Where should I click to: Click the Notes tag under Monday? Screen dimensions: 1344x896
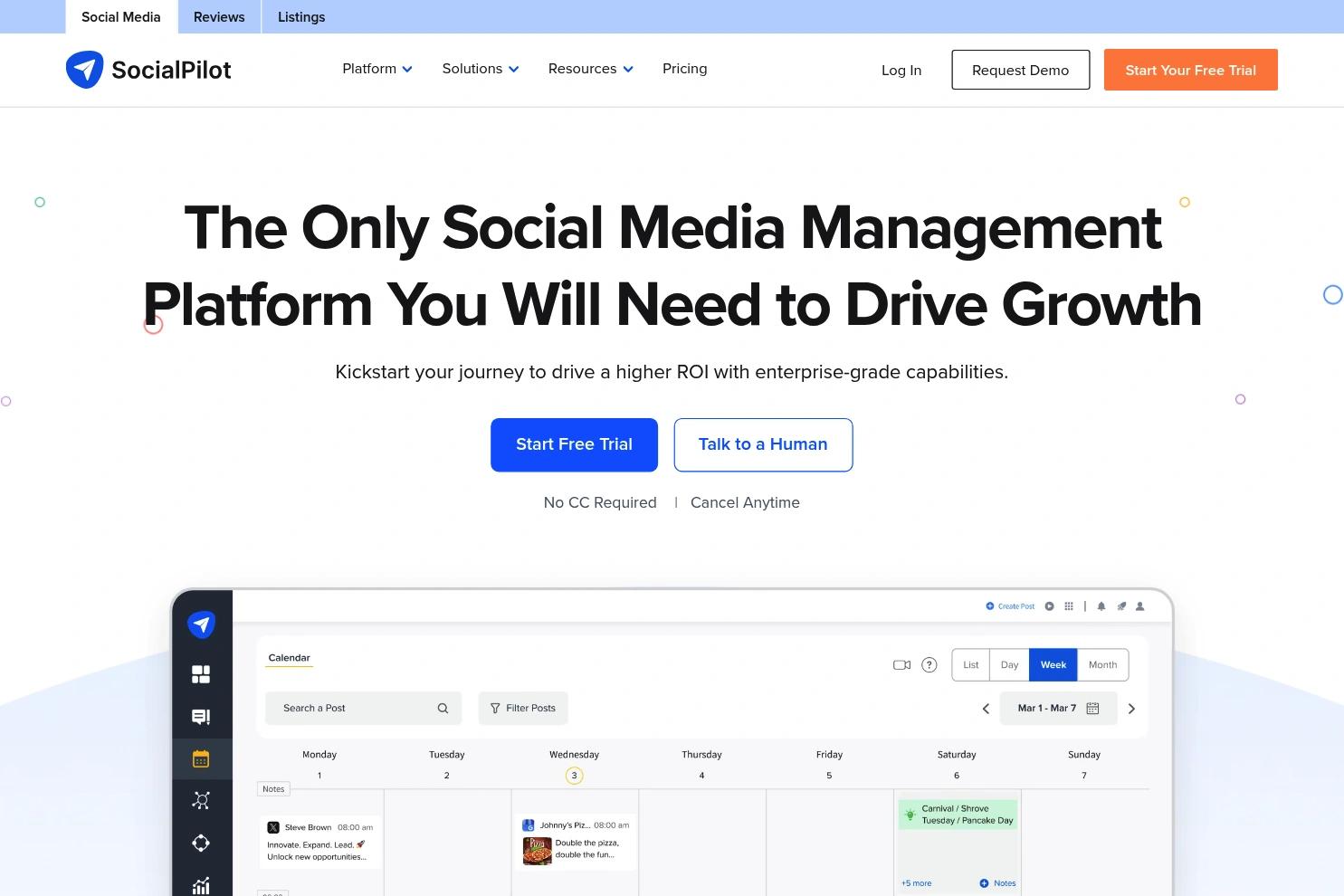(273, 789)
